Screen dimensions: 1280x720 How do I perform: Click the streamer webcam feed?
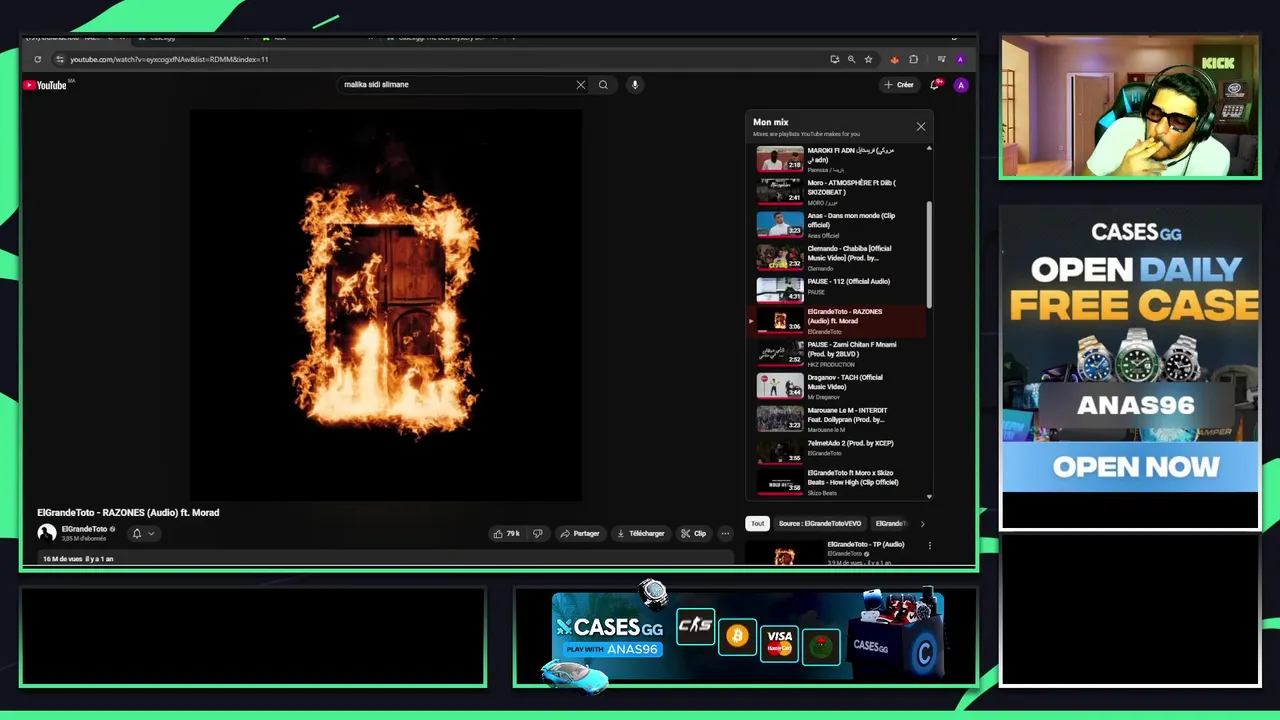tap(1130, 107)
